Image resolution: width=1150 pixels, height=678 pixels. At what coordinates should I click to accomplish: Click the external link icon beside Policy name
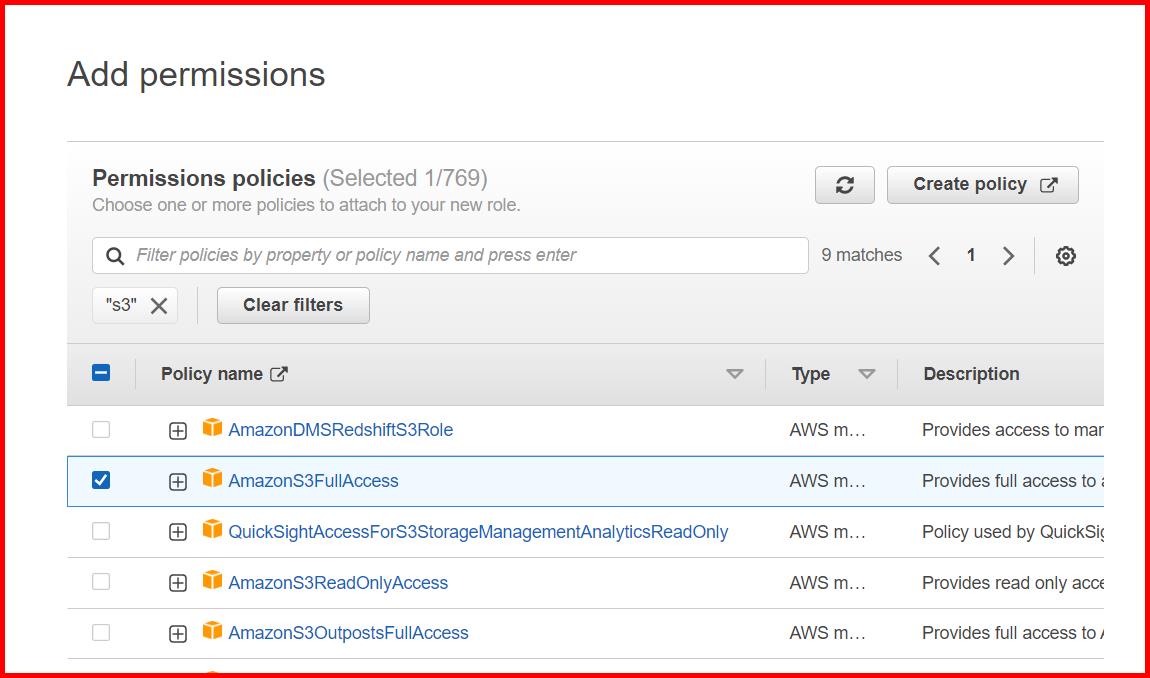click(x=280, y=372)
